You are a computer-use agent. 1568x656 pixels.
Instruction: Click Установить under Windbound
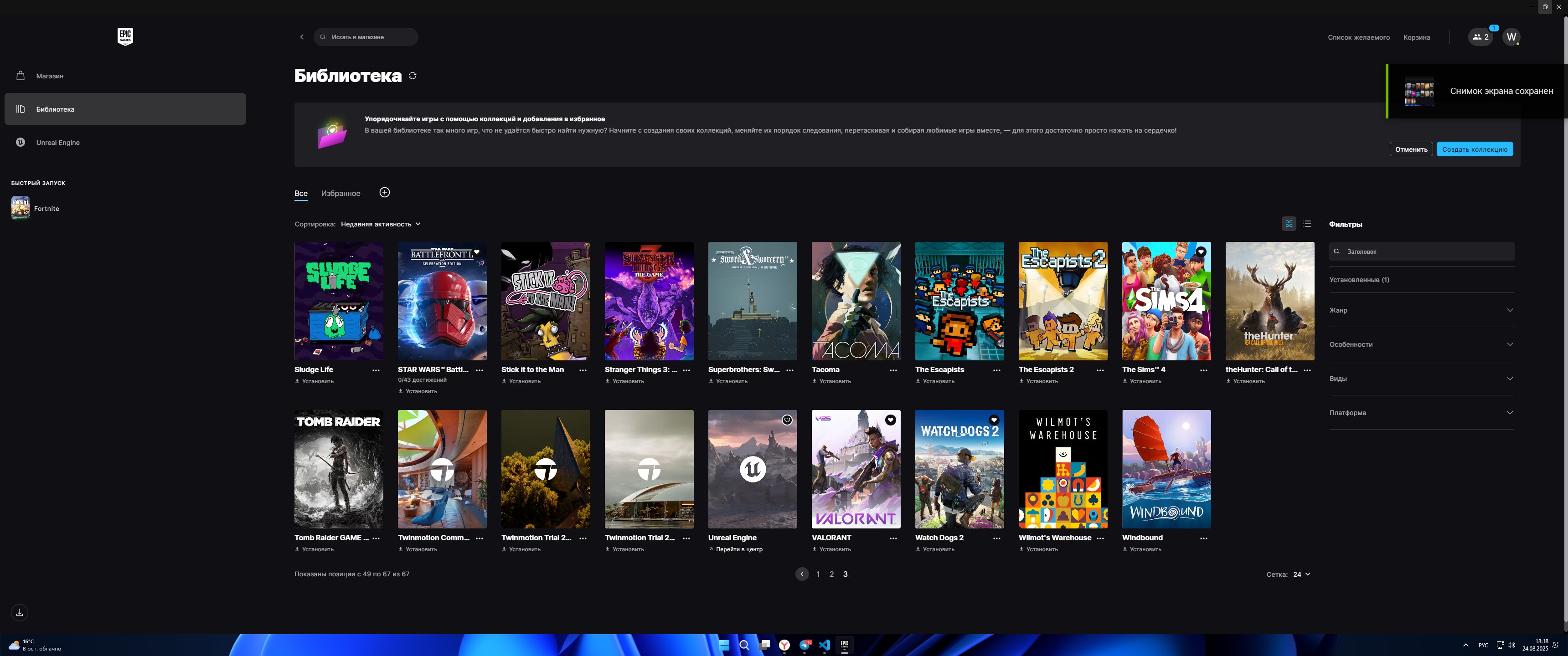[x=1142, y=549]
